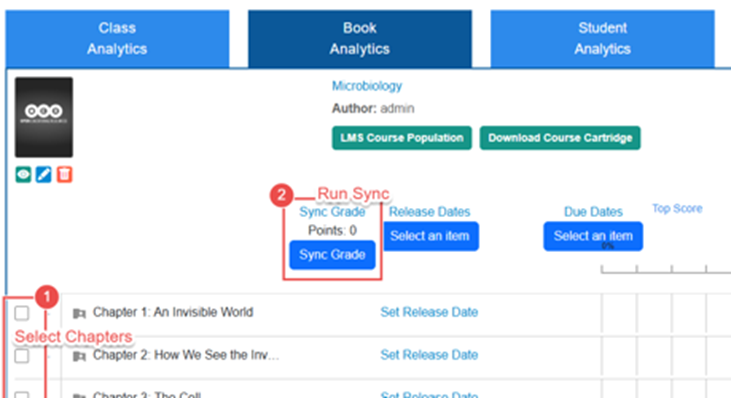Open Release Dates 'Select an item' dropdown
The width and height of the screenshot is (731, 398).
(430, 236)
